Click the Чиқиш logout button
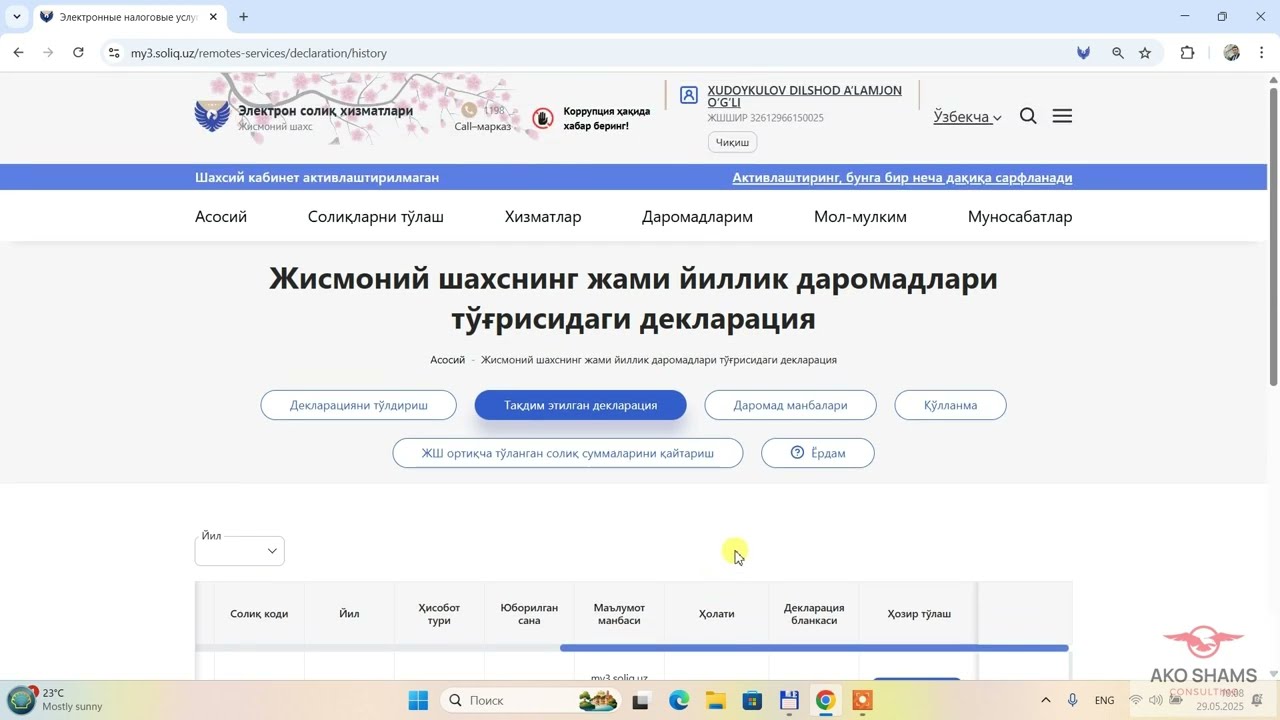The width and height of the screenshot is (1280, 720). 732,142
